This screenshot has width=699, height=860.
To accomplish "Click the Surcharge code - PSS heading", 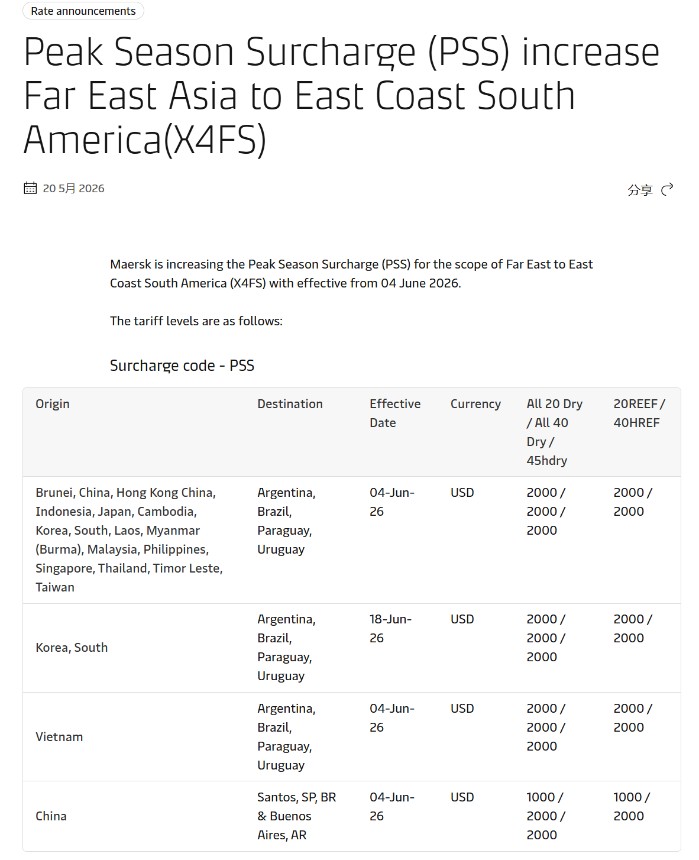I will [182, 366].
